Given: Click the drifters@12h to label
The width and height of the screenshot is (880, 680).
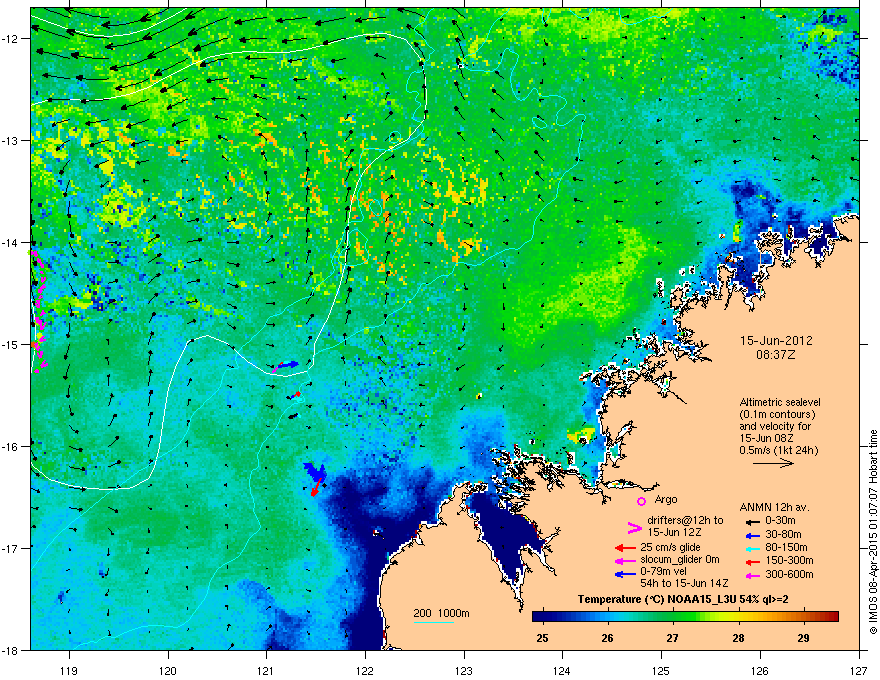Looking at the screenshot, I should [x=685, y=521].
